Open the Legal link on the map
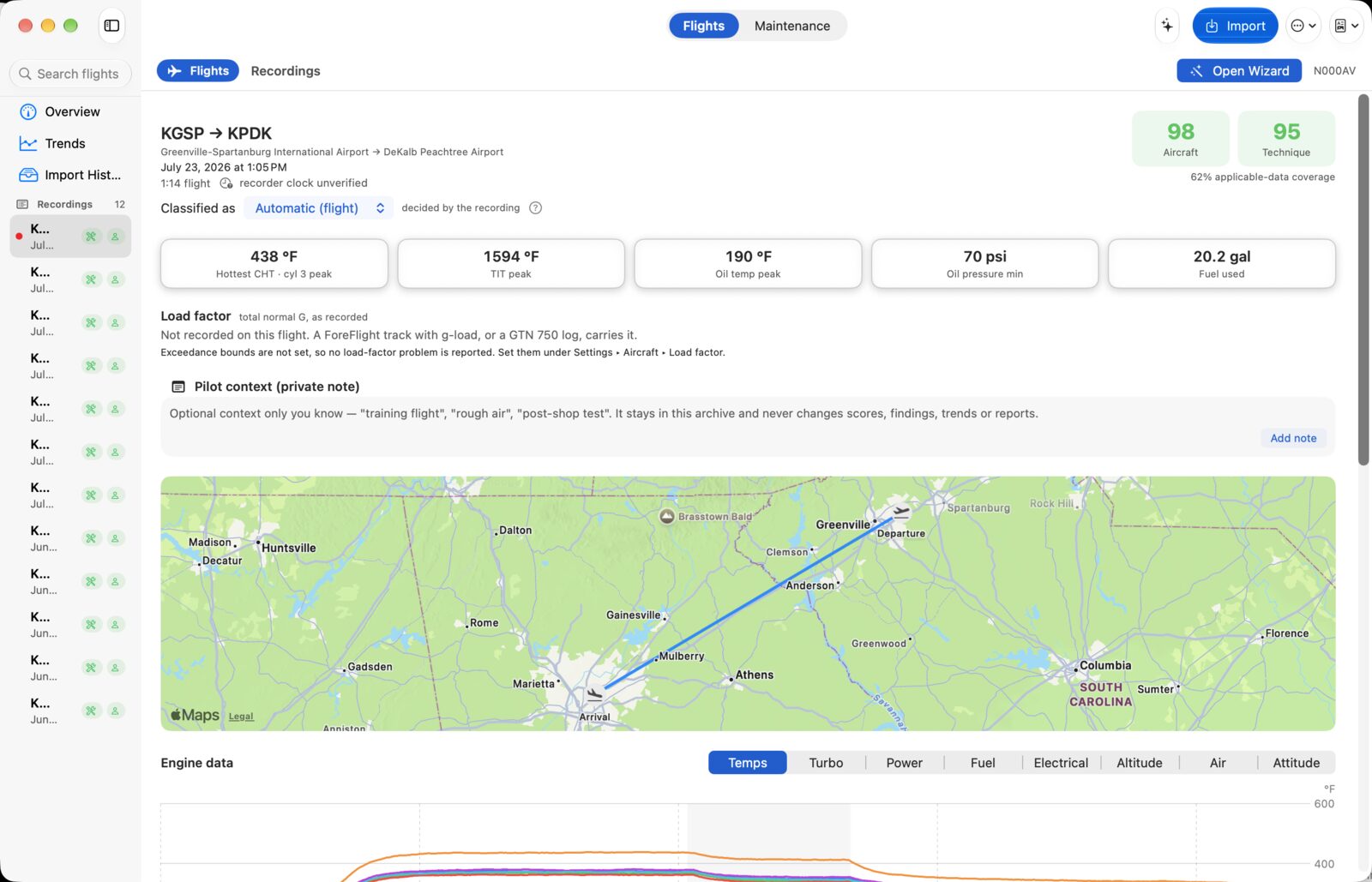 241,717
